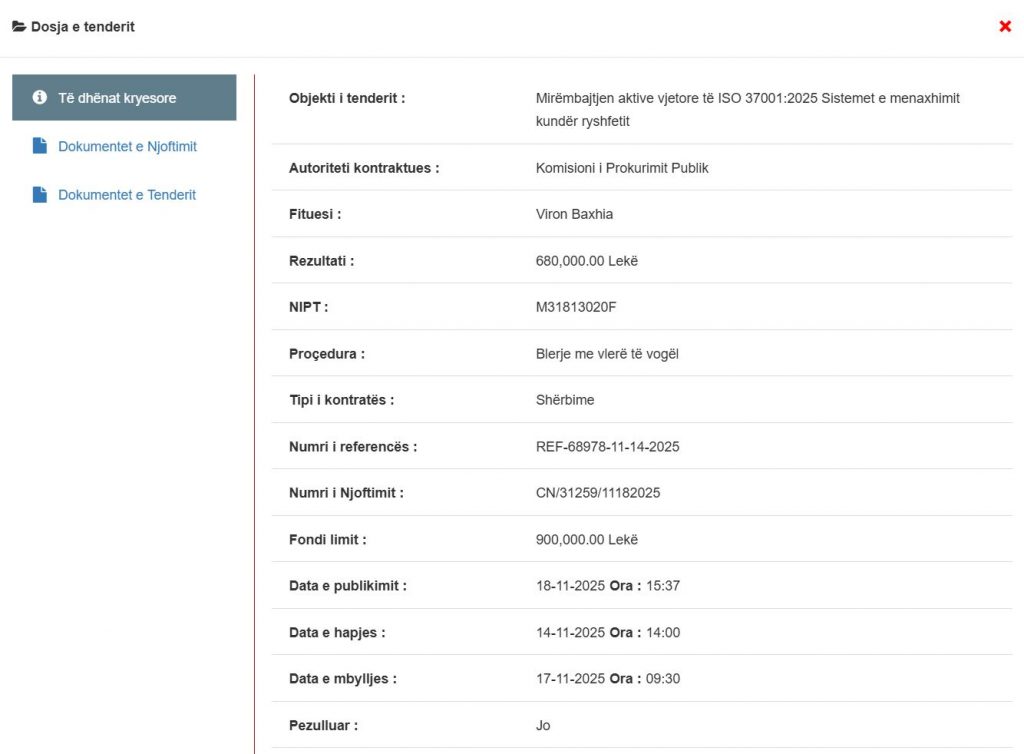The image size is (1024, 754).
Task: Click the file icon beside Dokumentet e Tenderit
Action: click(x=40, y=195)
